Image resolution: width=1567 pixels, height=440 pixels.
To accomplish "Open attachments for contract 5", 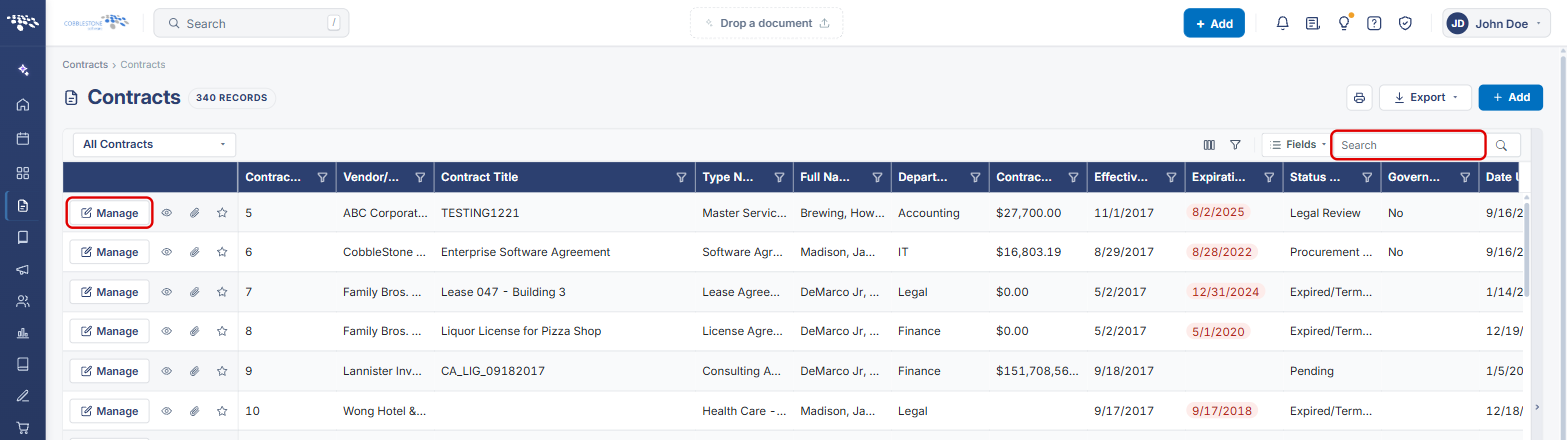I will [x=195, y=212].
